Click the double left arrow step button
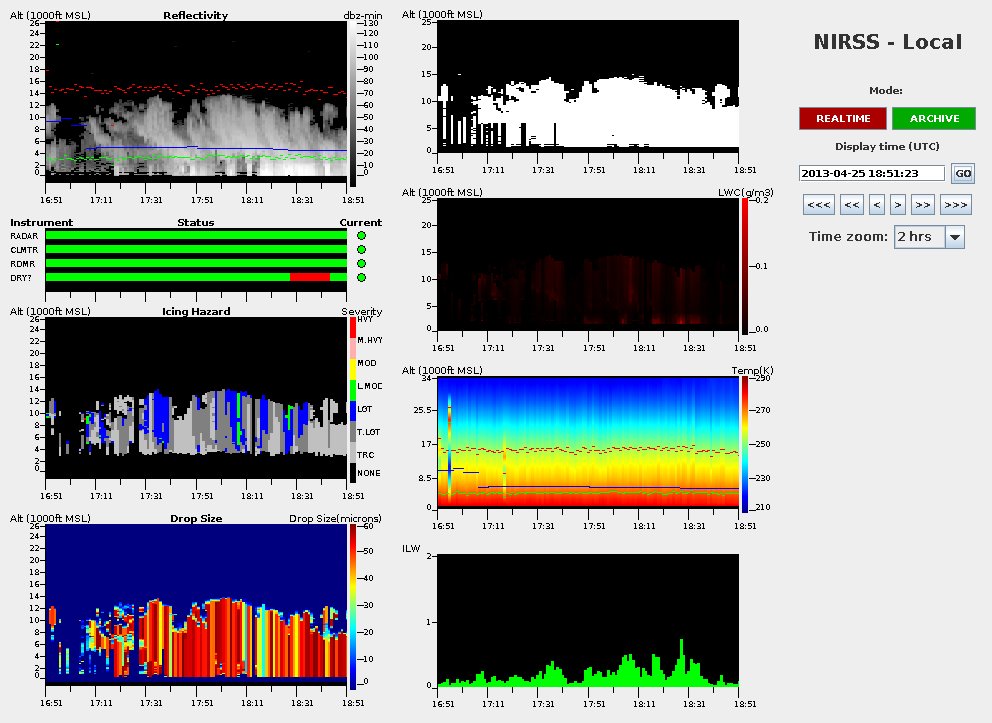Image resolution: width=992 pixels, height=723 pixels. point(852,205)
